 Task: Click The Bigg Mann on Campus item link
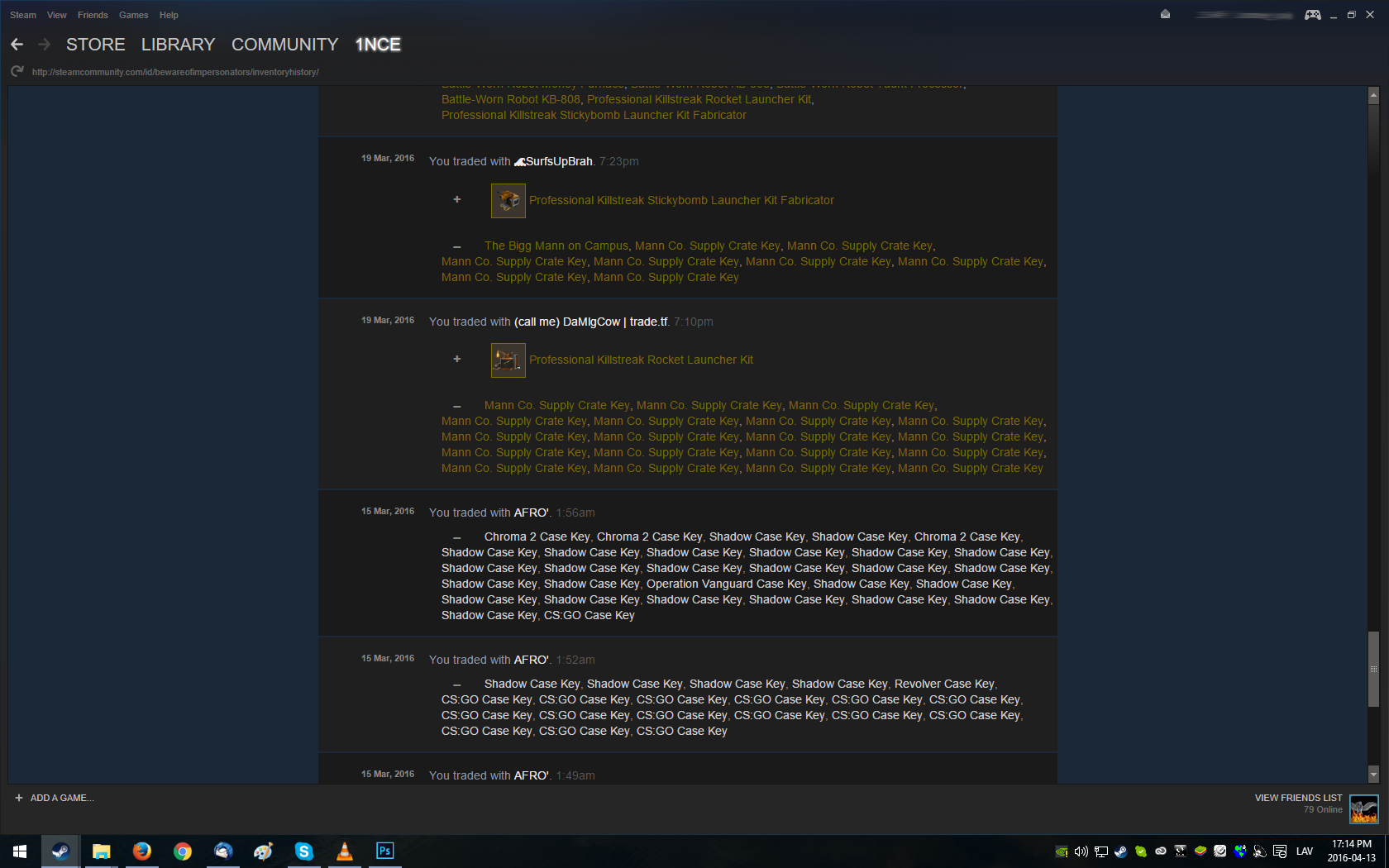556,246
